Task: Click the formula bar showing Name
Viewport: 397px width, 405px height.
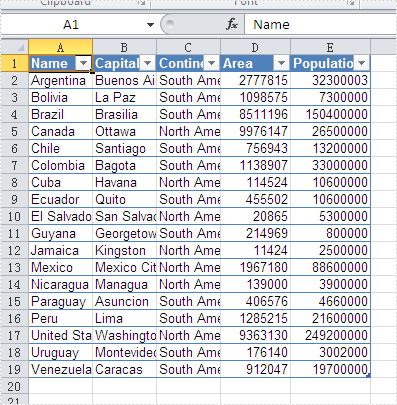Action: tap(320, 25)
